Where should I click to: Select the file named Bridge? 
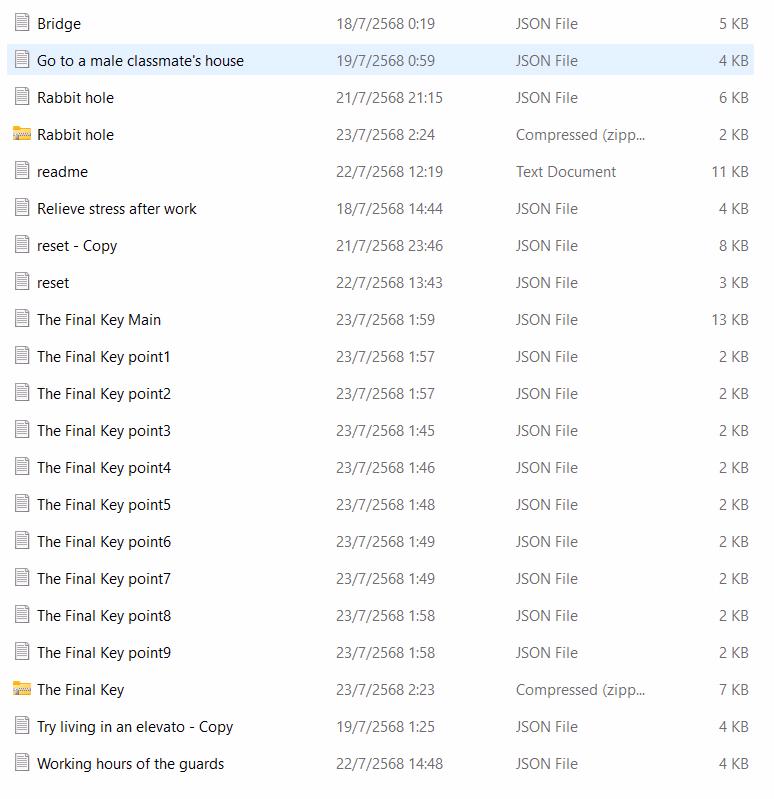pyautogui.click(x=59, y=24)
